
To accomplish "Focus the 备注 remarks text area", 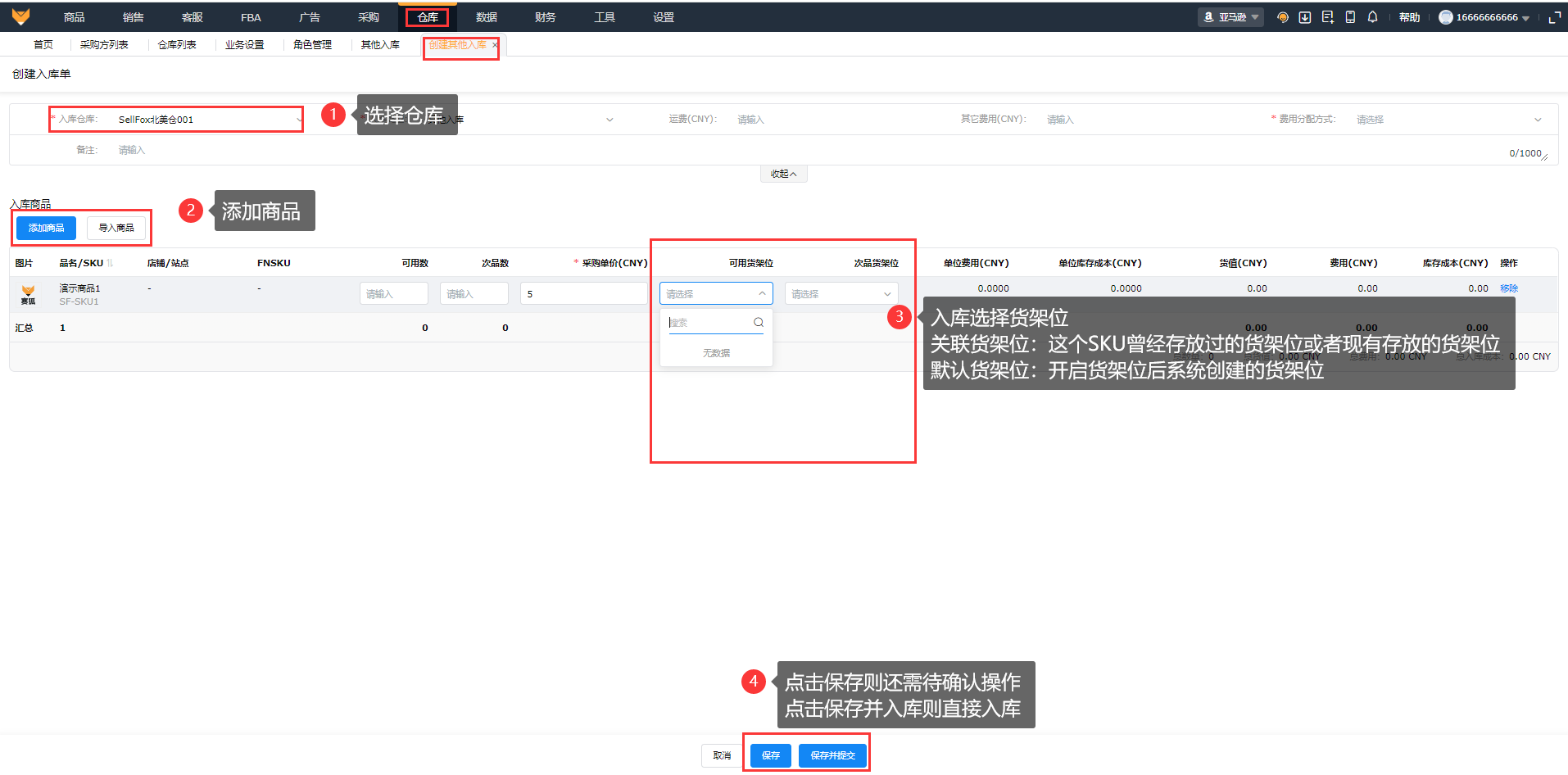I will pos(832,150).
